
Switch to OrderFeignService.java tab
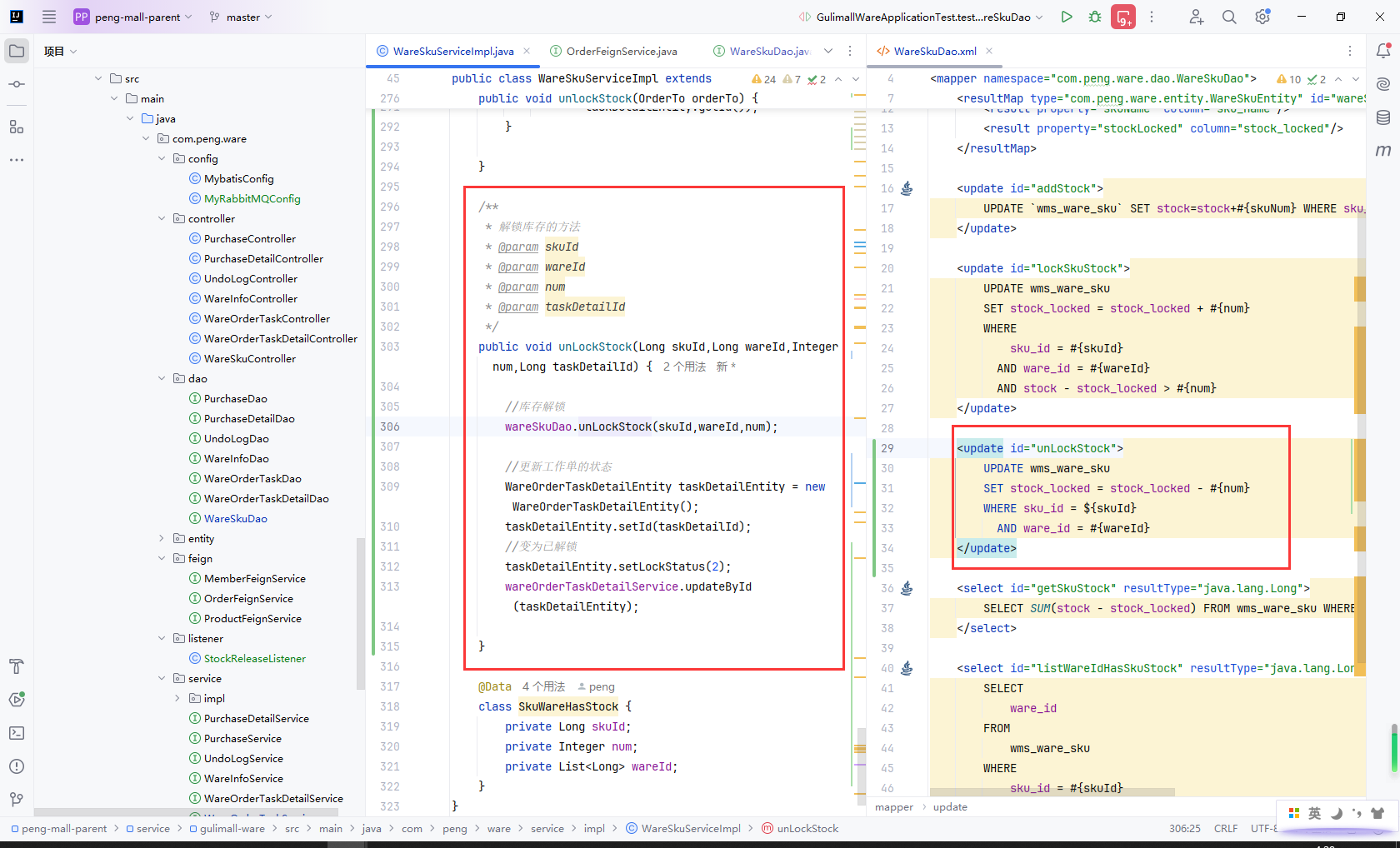point(614,51)
